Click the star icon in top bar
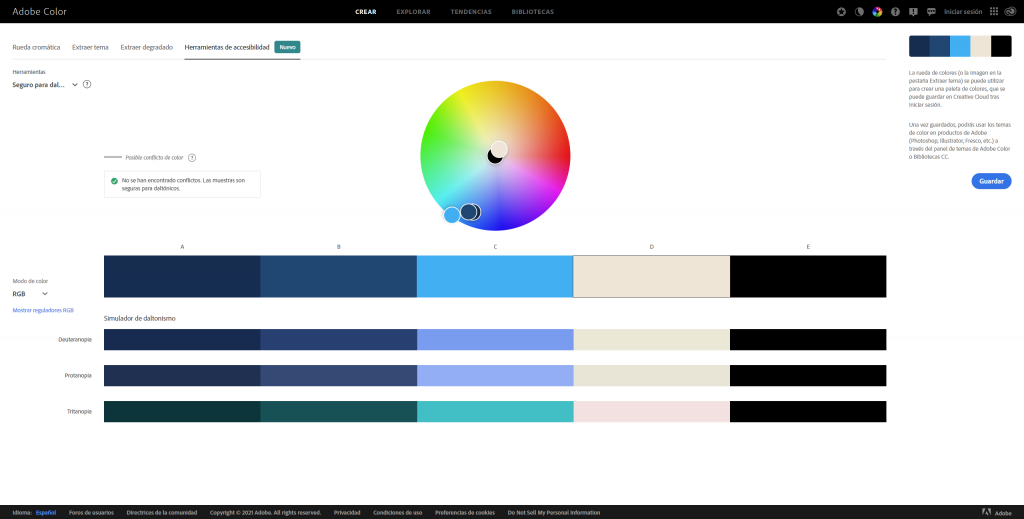 click(841, 12)
